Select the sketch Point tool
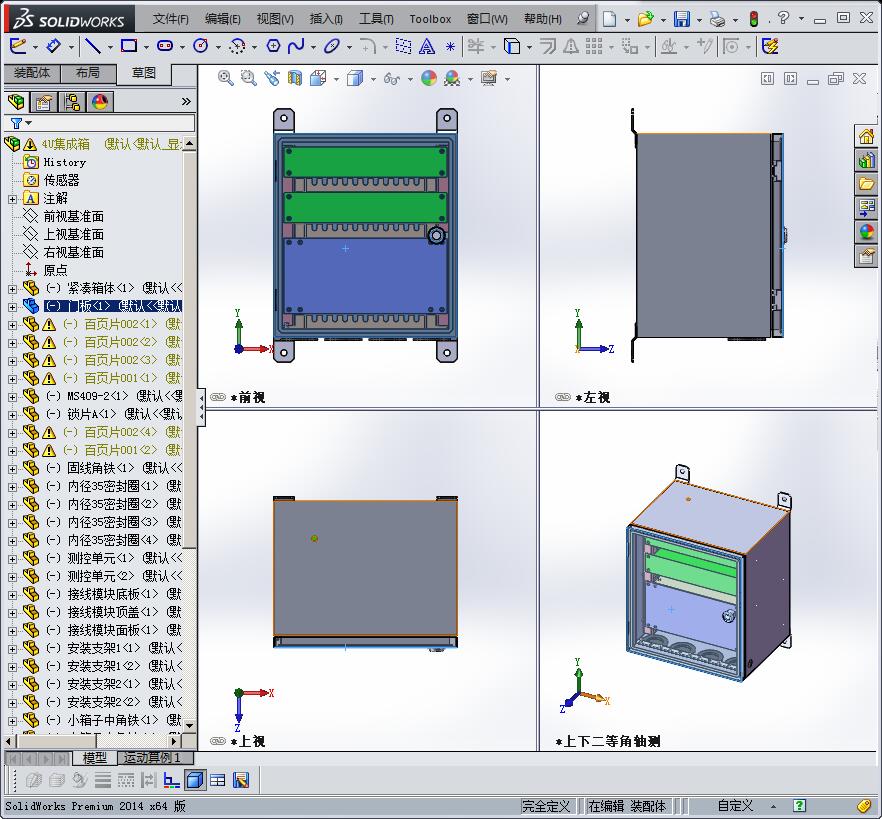882x819 pixels. pos(450,47)
